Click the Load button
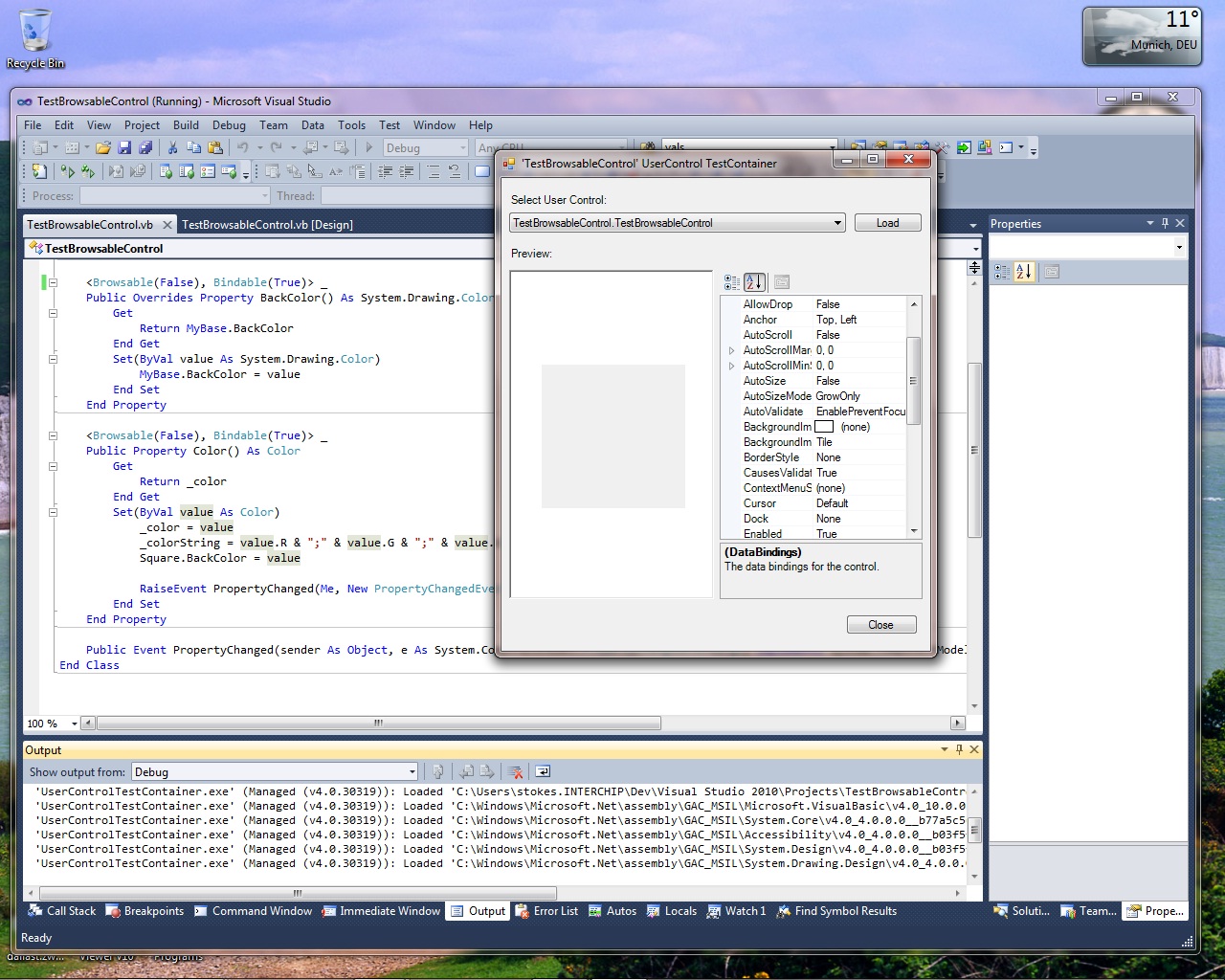The image size is (1225, 980). pos(887,223)
